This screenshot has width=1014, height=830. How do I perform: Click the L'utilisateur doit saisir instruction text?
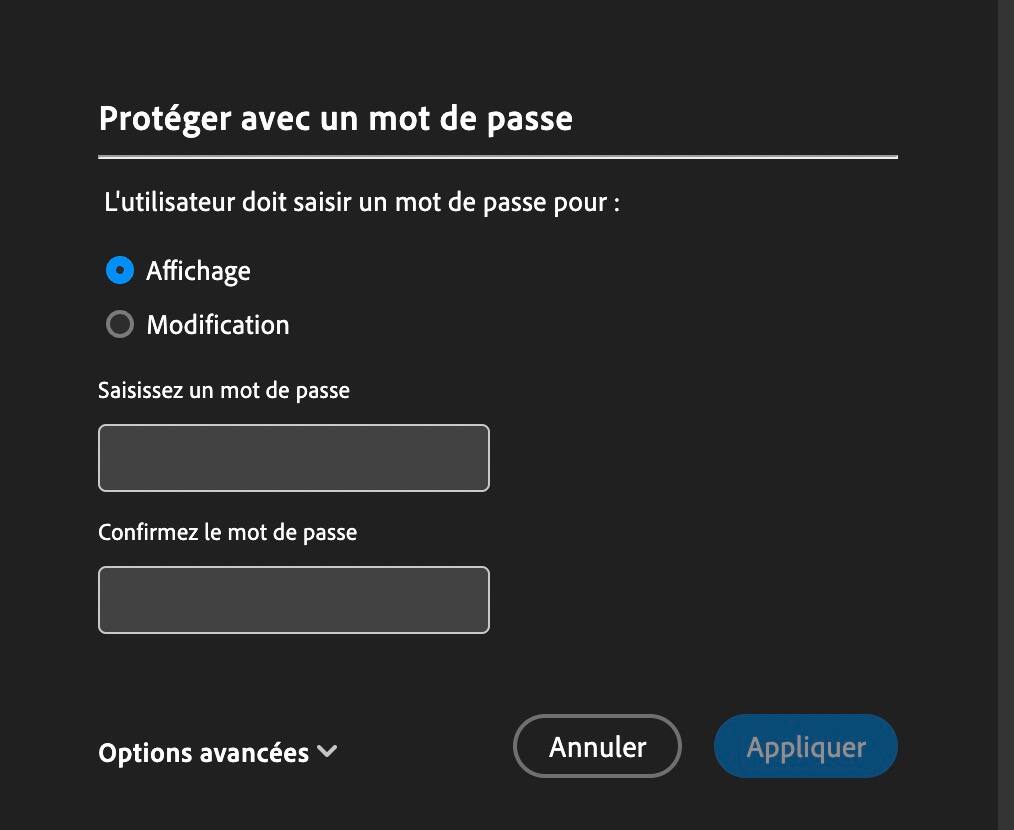[x=362, y=203]
